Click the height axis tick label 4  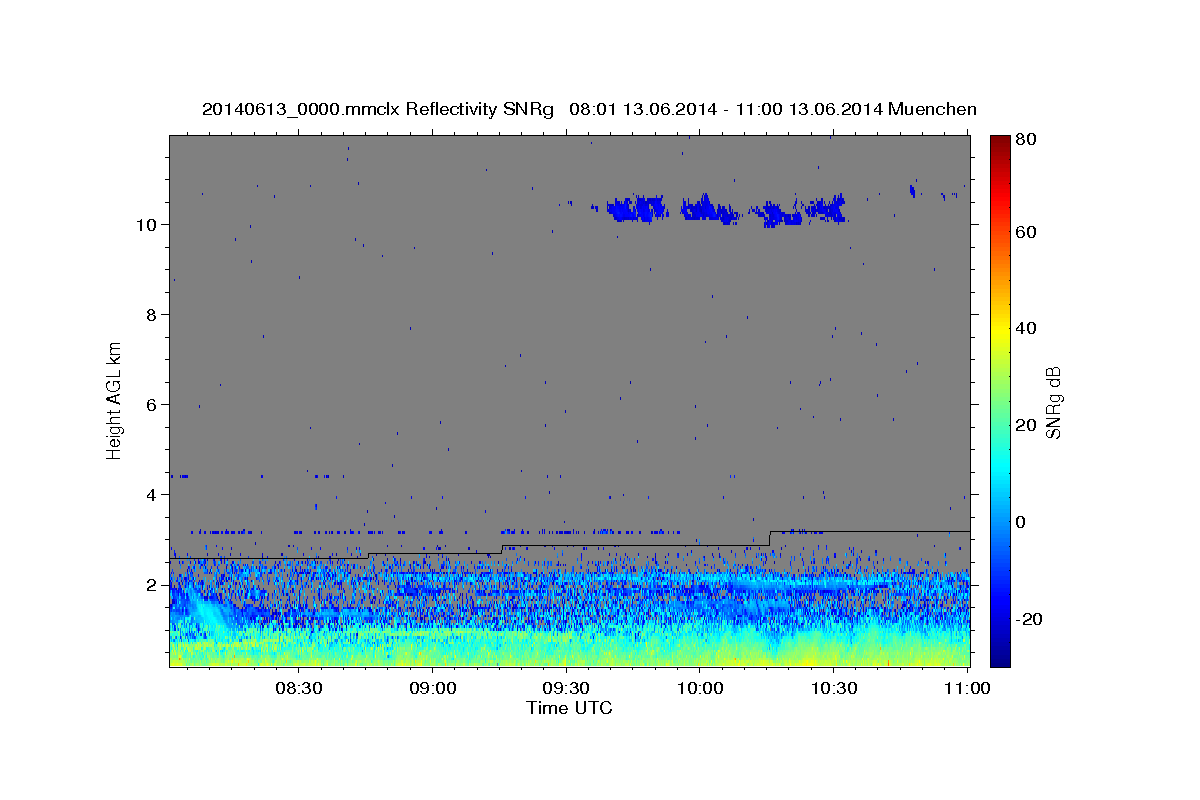click(151, 495)
